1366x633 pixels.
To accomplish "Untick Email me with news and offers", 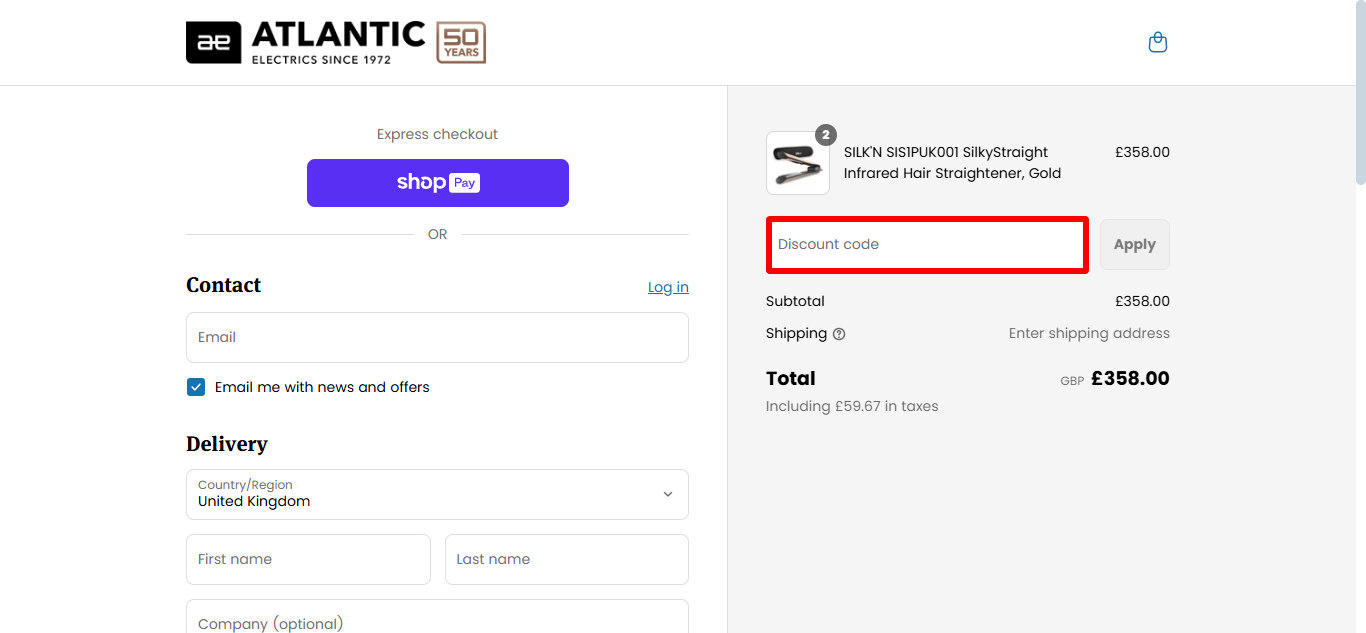I will (x=196, y=387).
